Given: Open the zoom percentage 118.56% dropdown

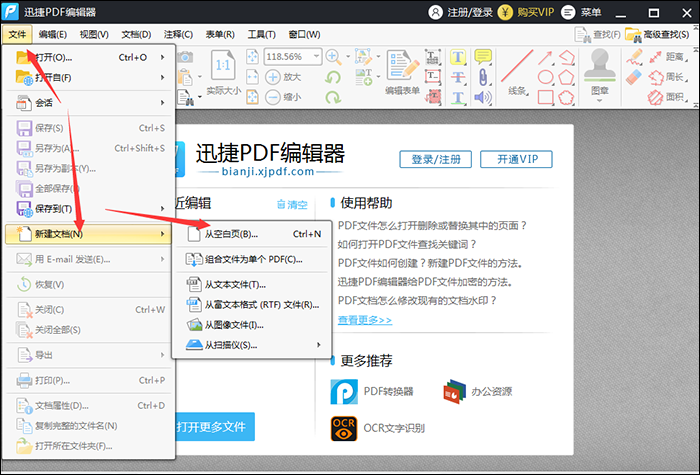Looking at the screenshot, I should coord(316,57).
